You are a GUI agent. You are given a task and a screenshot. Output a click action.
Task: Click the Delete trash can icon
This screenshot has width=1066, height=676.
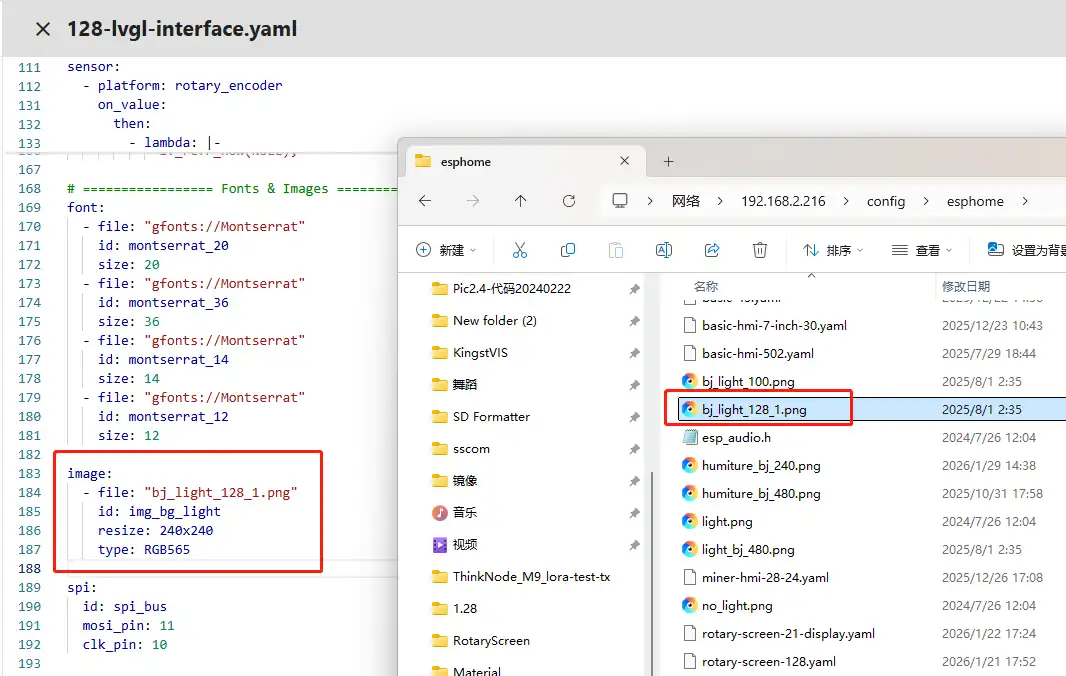pyautogui.click(x=760, y=250)
